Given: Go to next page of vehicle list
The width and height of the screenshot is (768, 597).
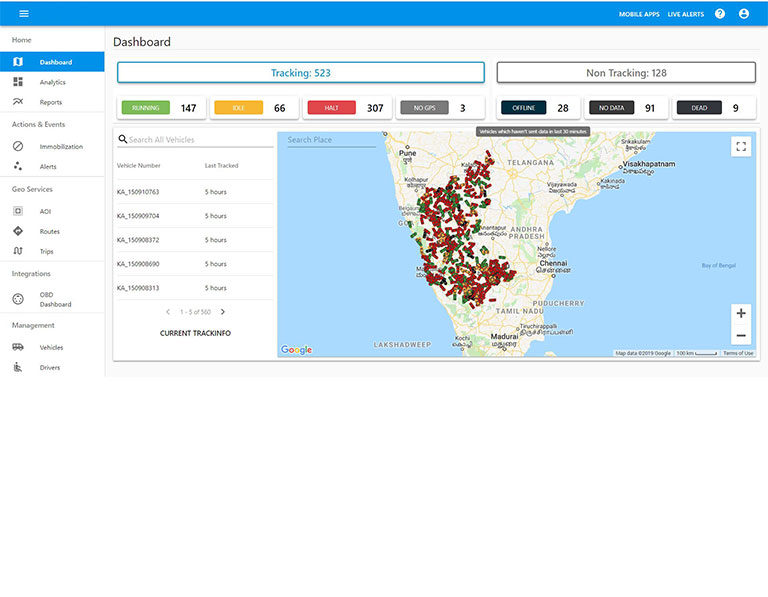Looking at the screenshot, I should [x=223, y=312].
